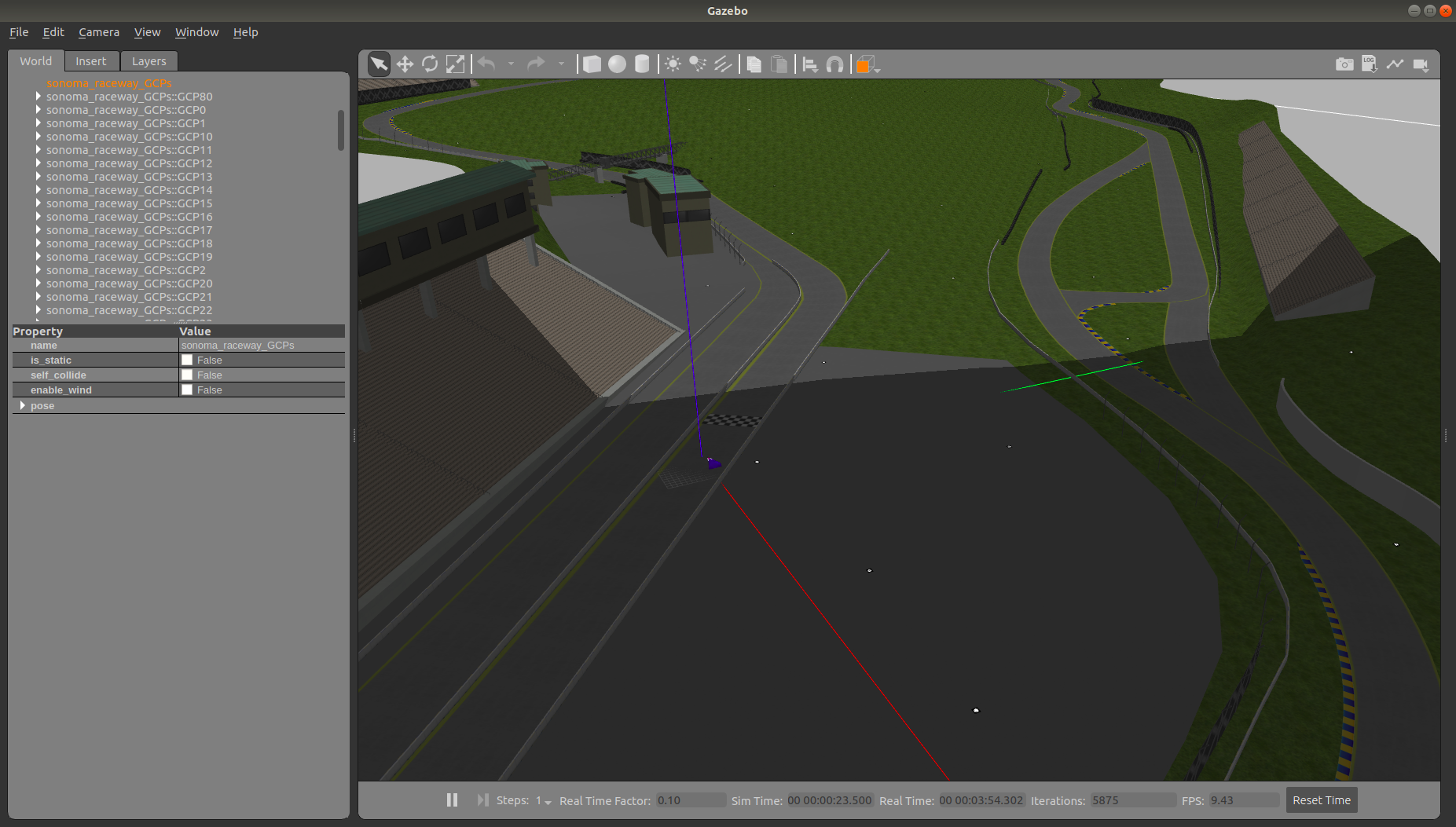
Task: Add a spot light to the world
Action: pyautogui.click(x=699, y=64)
